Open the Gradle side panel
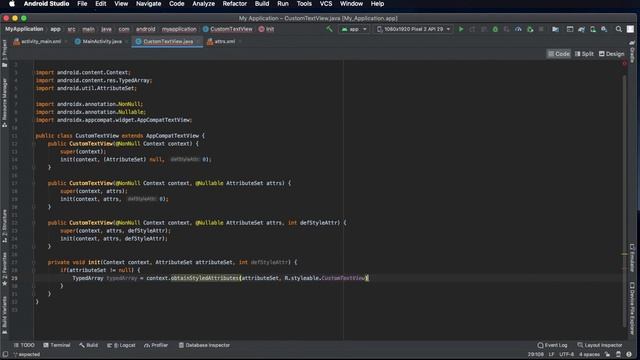This screenshot has height=360, width=640. 632,52
